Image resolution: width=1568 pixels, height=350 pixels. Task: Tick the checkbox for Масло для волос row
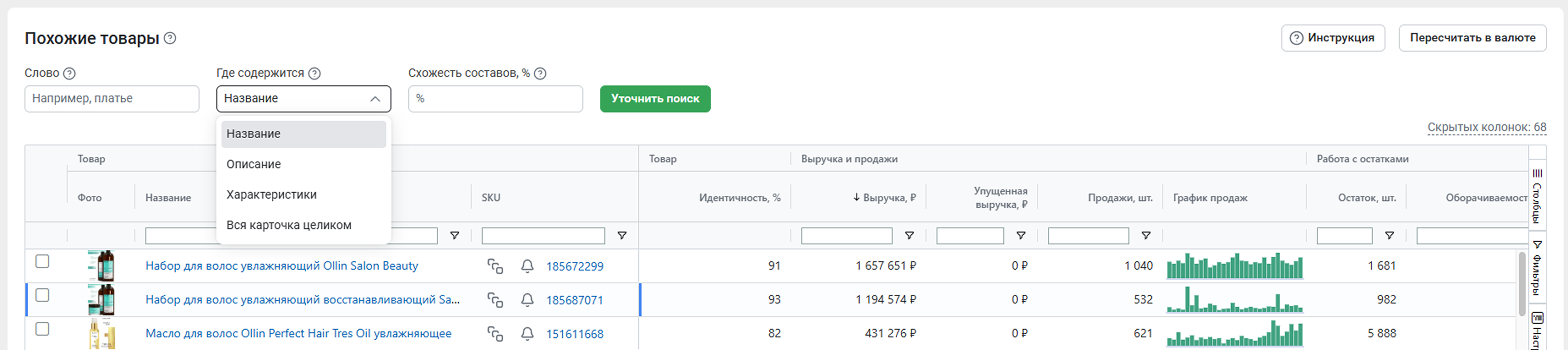[42, 329]
